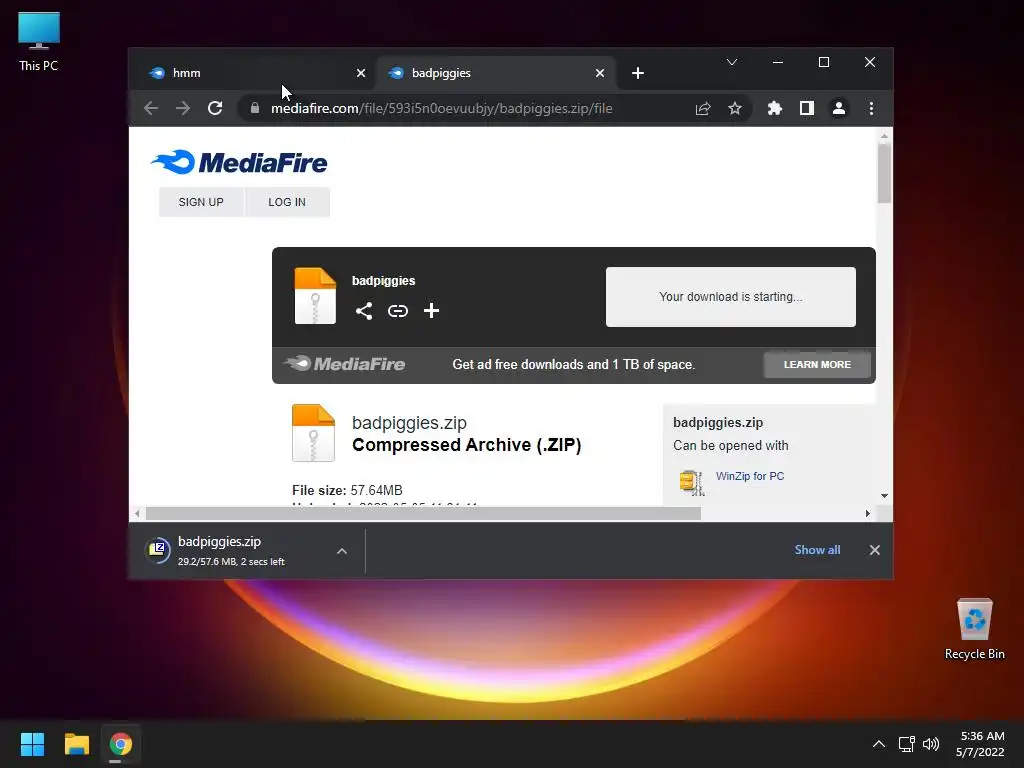Open This PC desktop icon

pyautogui.click(x=39, y=42)
